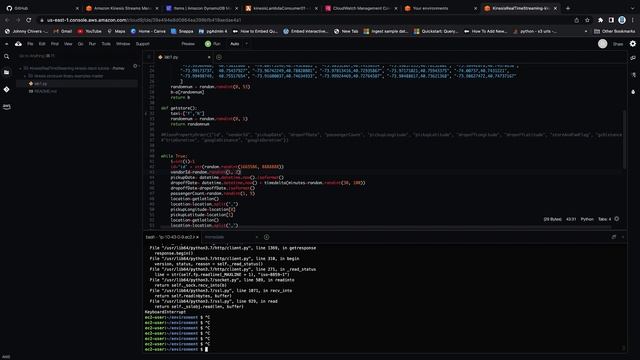Open the AWS toolkit sidebar icon

click(x=7, y=107)
